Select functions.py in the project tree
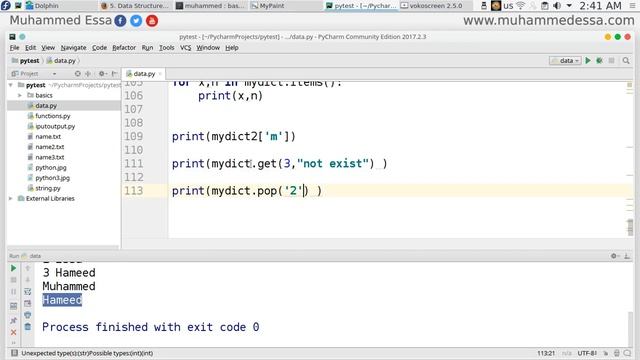640x360 pixels. tap(53, 116)
